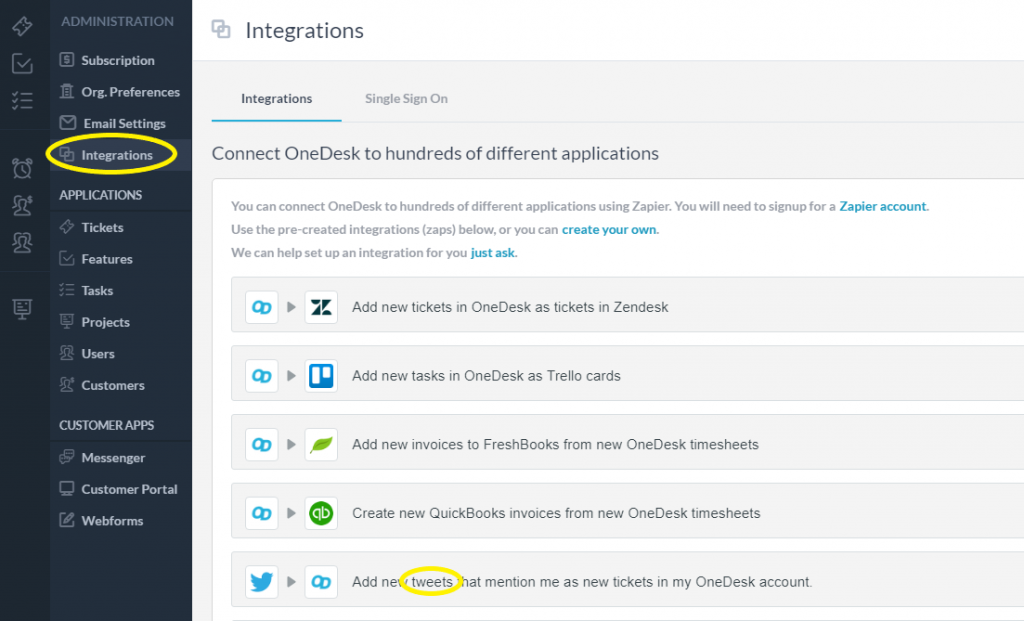
Task: Open Projects presentation icon in far-left rail
Action: click(22, 309)
